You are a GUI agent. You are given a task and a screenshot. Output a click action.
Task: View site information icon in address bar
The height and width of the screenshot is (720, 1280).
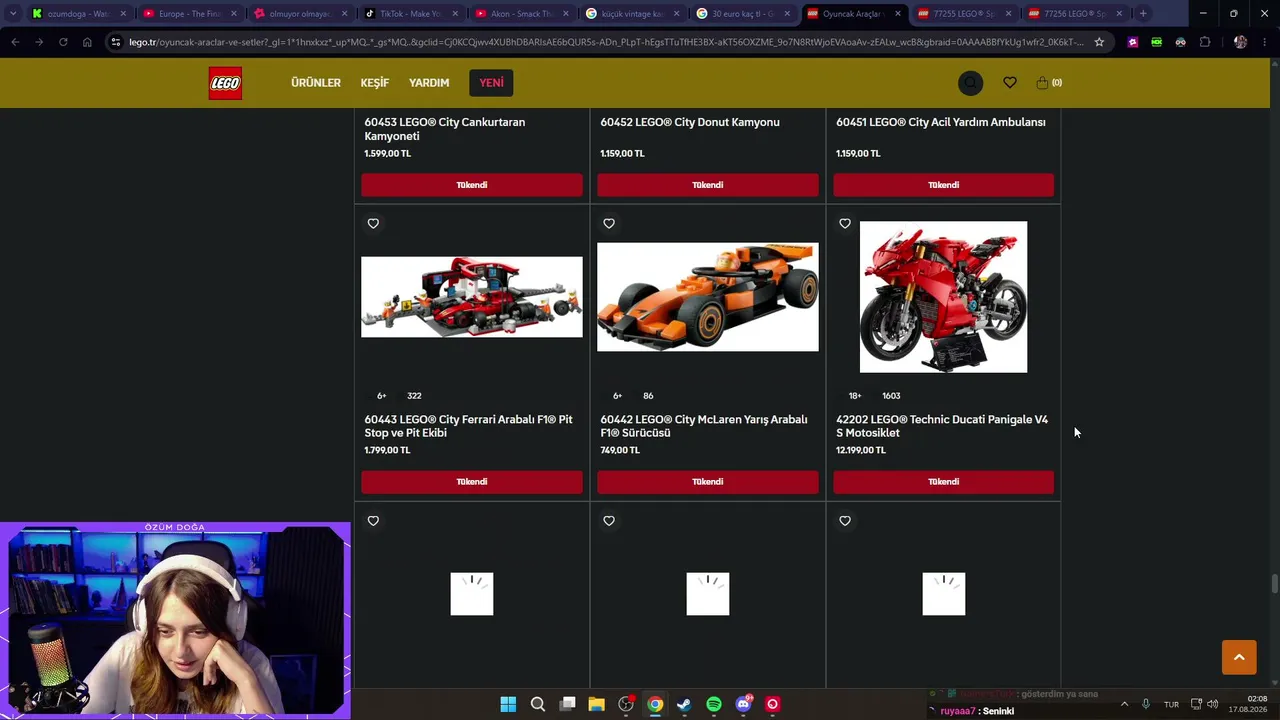pyautogui.click(x=117, y=42)
